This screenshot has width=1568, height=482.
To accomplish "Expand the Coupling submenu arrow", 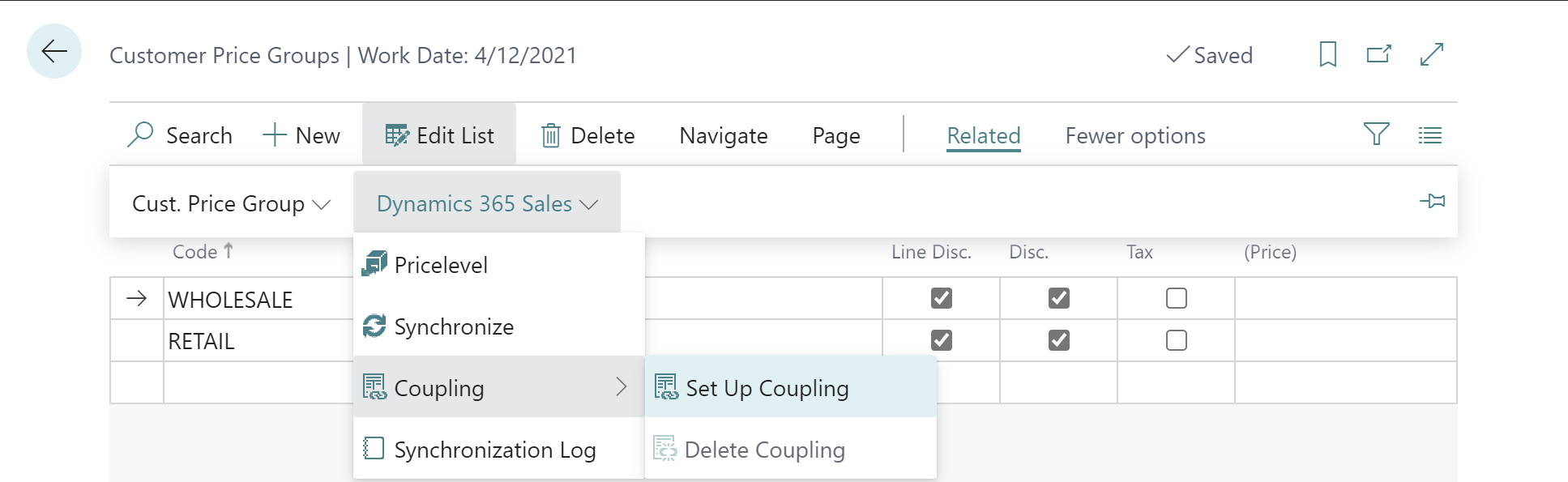I will pos(621,387).
